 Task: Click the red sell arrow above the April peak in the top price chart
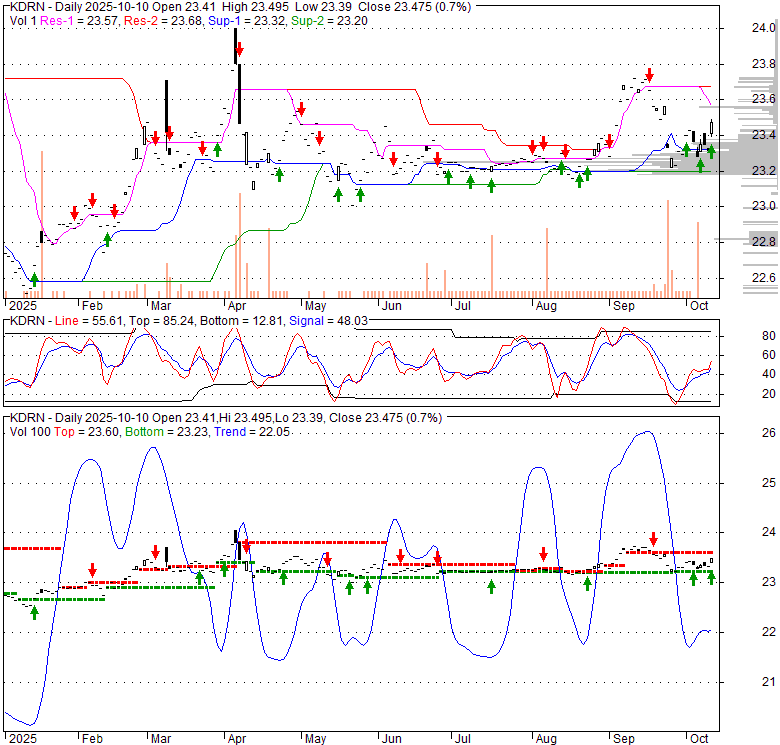coord(240,48)
